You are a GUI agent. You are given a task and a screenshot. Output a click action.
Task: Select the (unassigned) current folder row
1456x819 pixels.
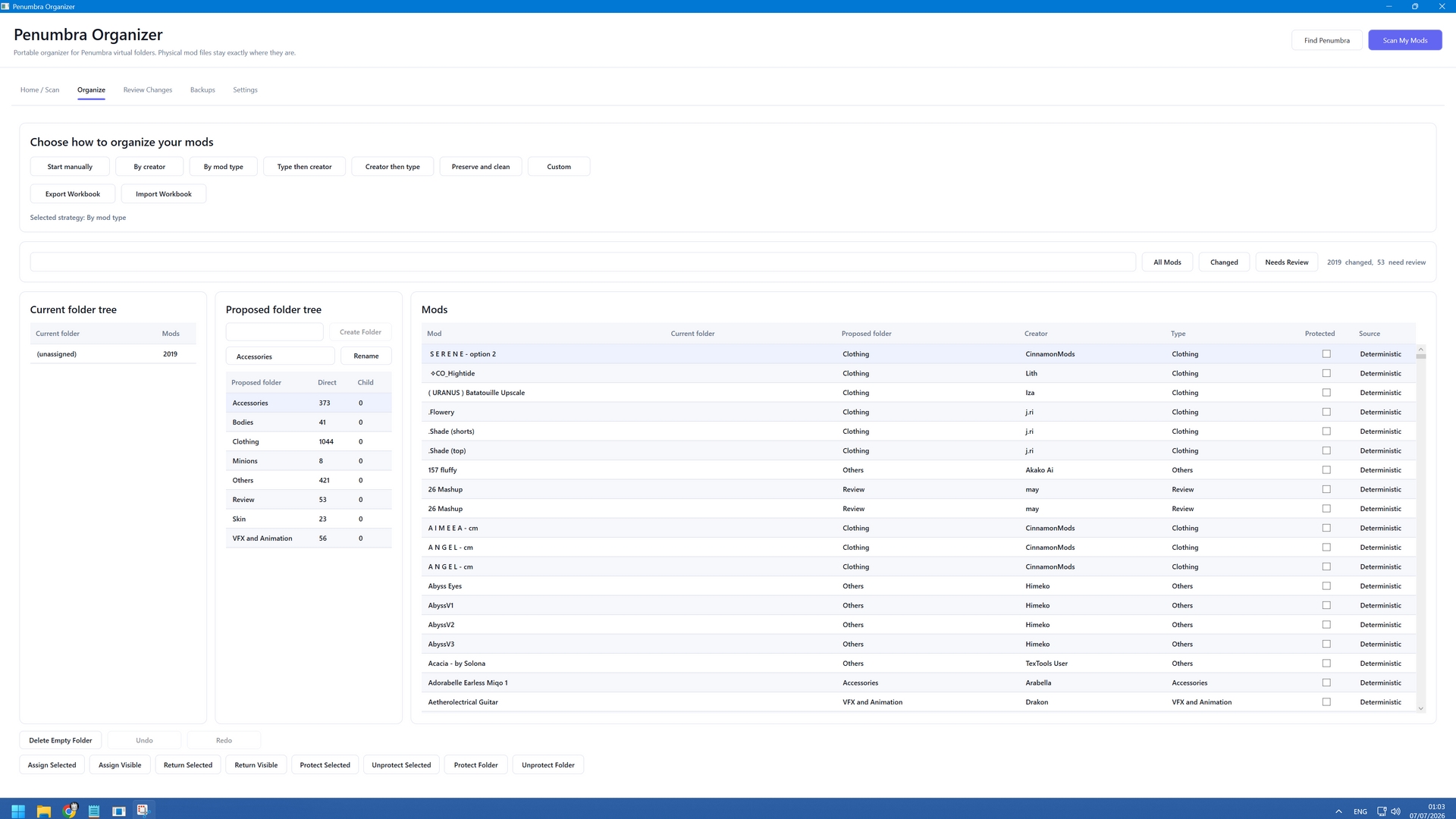tap(113, 354)
